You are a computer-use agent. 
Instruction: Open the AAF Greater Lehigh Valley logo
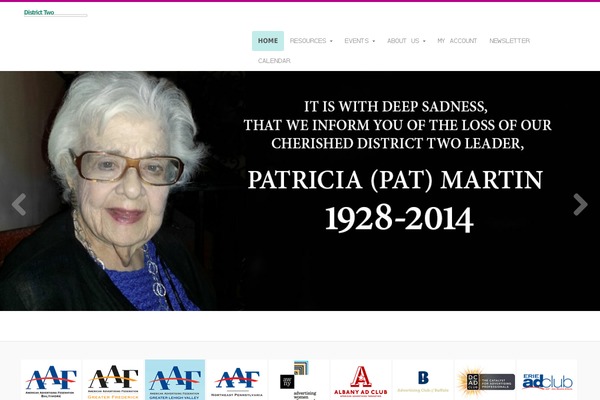(x=175, y=380)
